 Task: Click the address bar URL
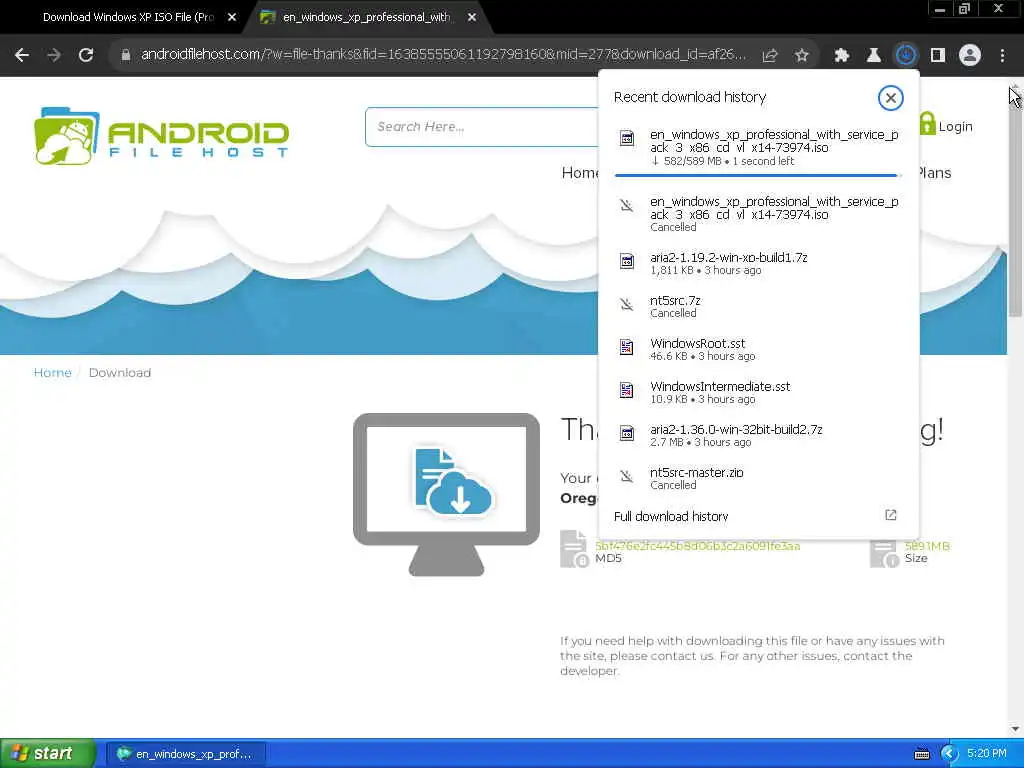(x=443, y=55)
